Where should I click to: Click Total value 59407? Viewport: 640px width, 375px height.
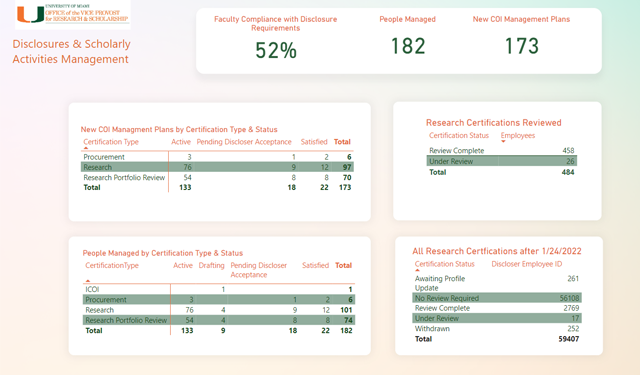[569, 339]
